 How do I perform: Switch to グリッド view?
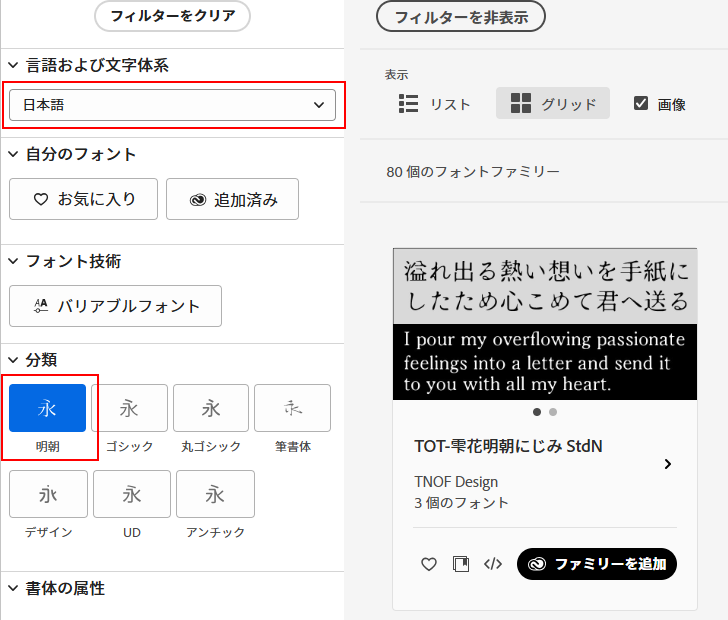(552, 104)
